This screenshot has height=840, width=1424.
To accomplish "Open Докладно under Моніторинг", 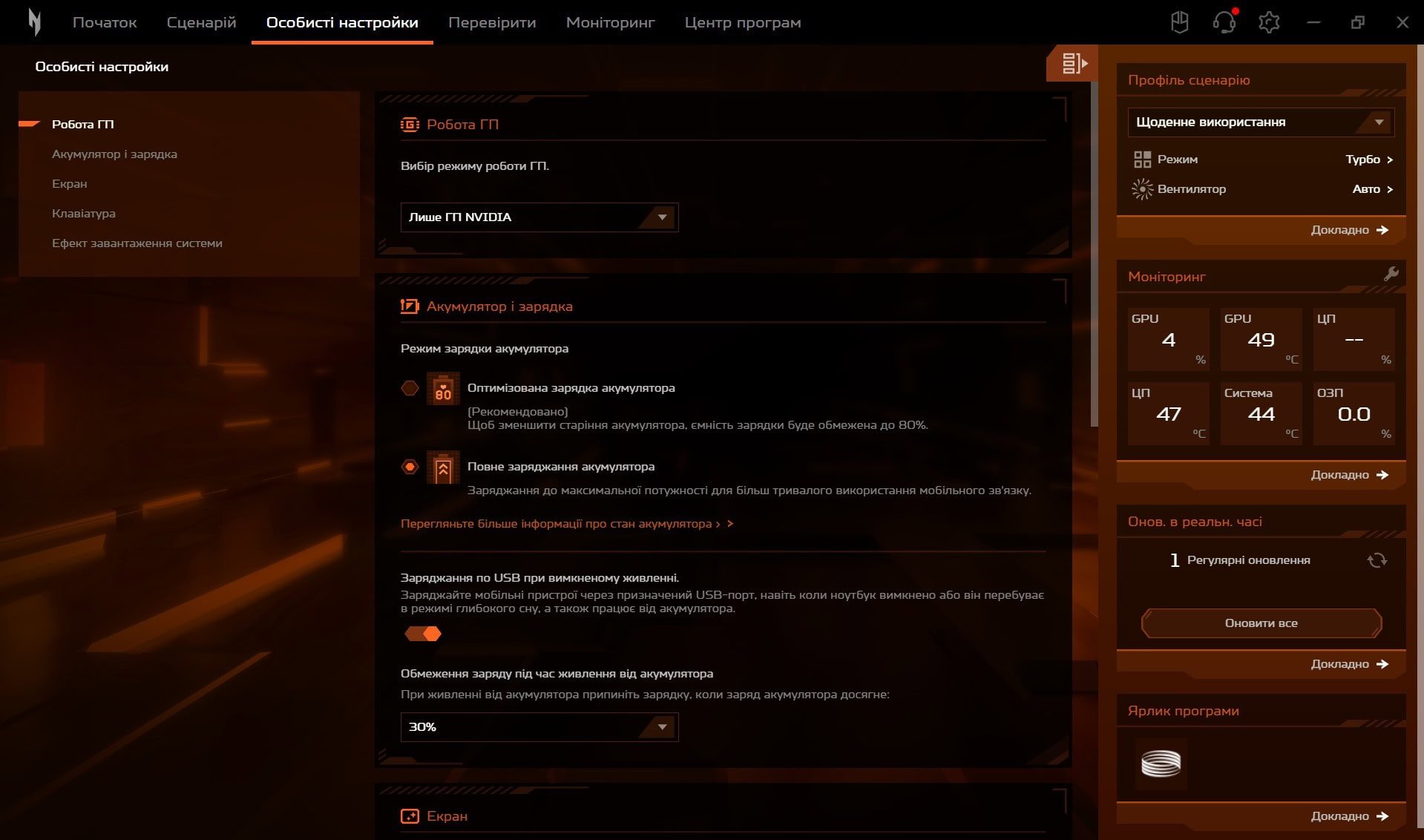I will [1349, 475].
